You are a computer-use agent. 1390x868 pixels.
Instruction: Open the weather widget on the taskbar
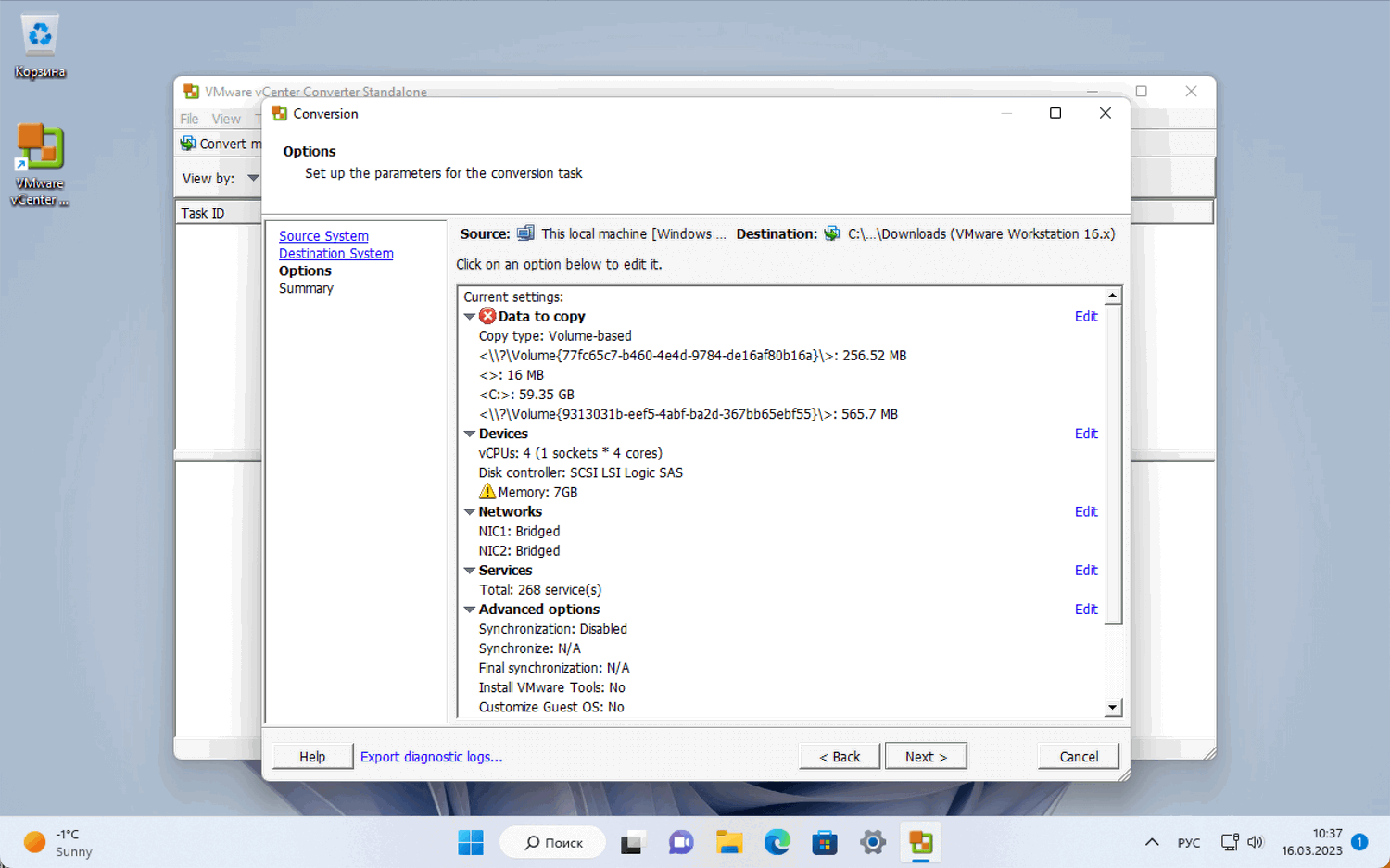pyautogui.click(x=58, y=842)
